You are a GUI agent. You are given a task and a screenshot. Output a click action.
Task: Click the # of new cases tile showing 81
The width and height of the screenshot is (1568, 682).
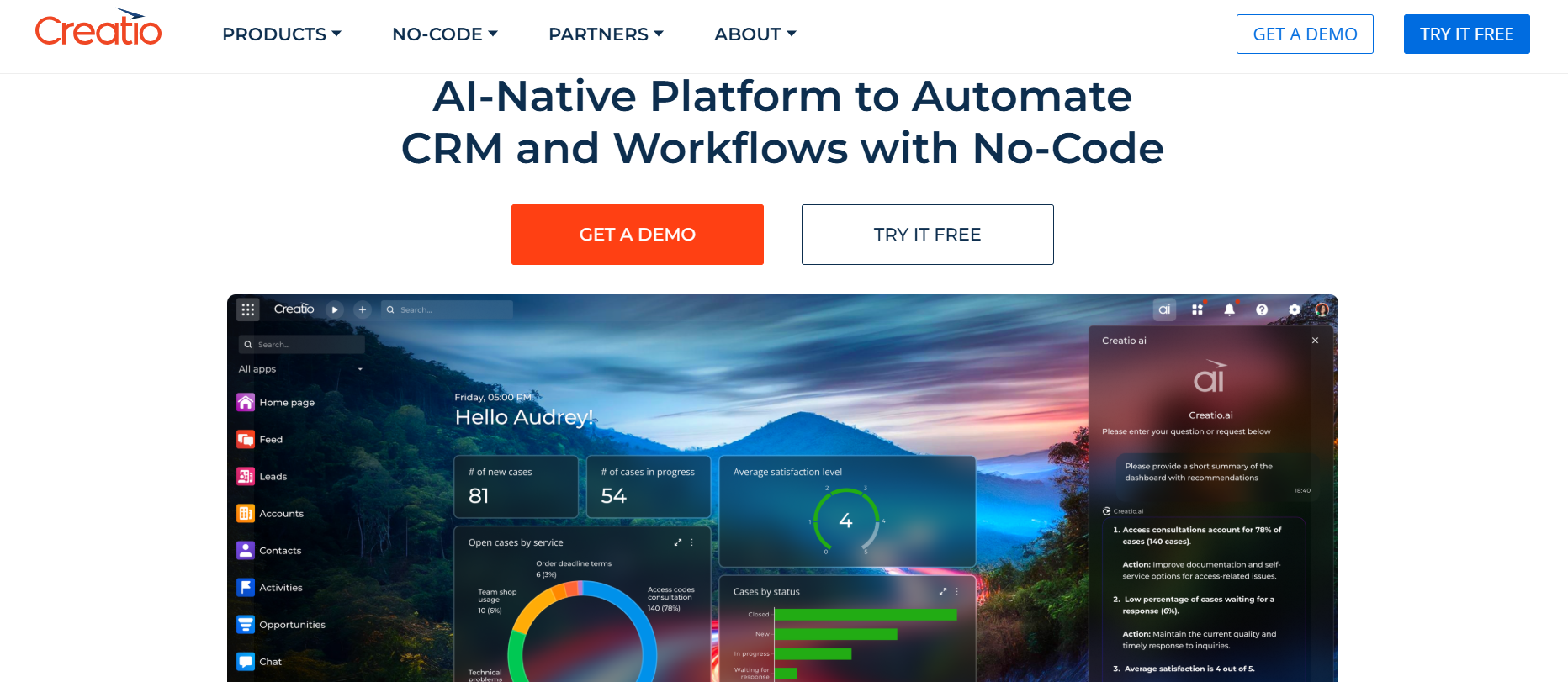pos(516,487)
